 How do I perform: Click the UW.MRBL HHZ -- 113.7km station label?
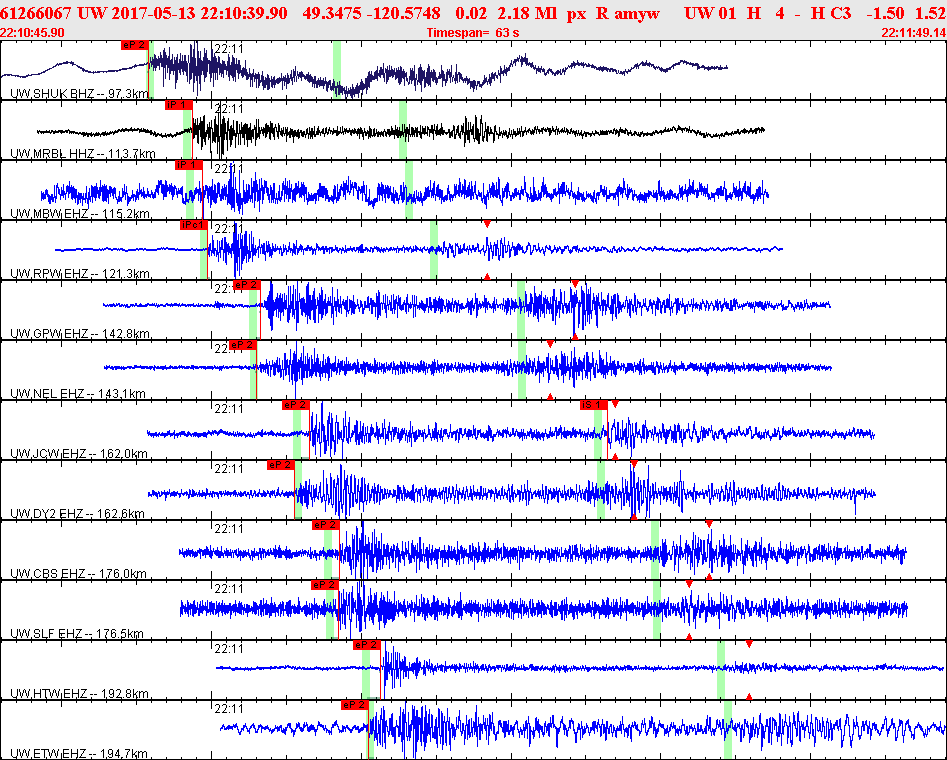tap(83, 153)
